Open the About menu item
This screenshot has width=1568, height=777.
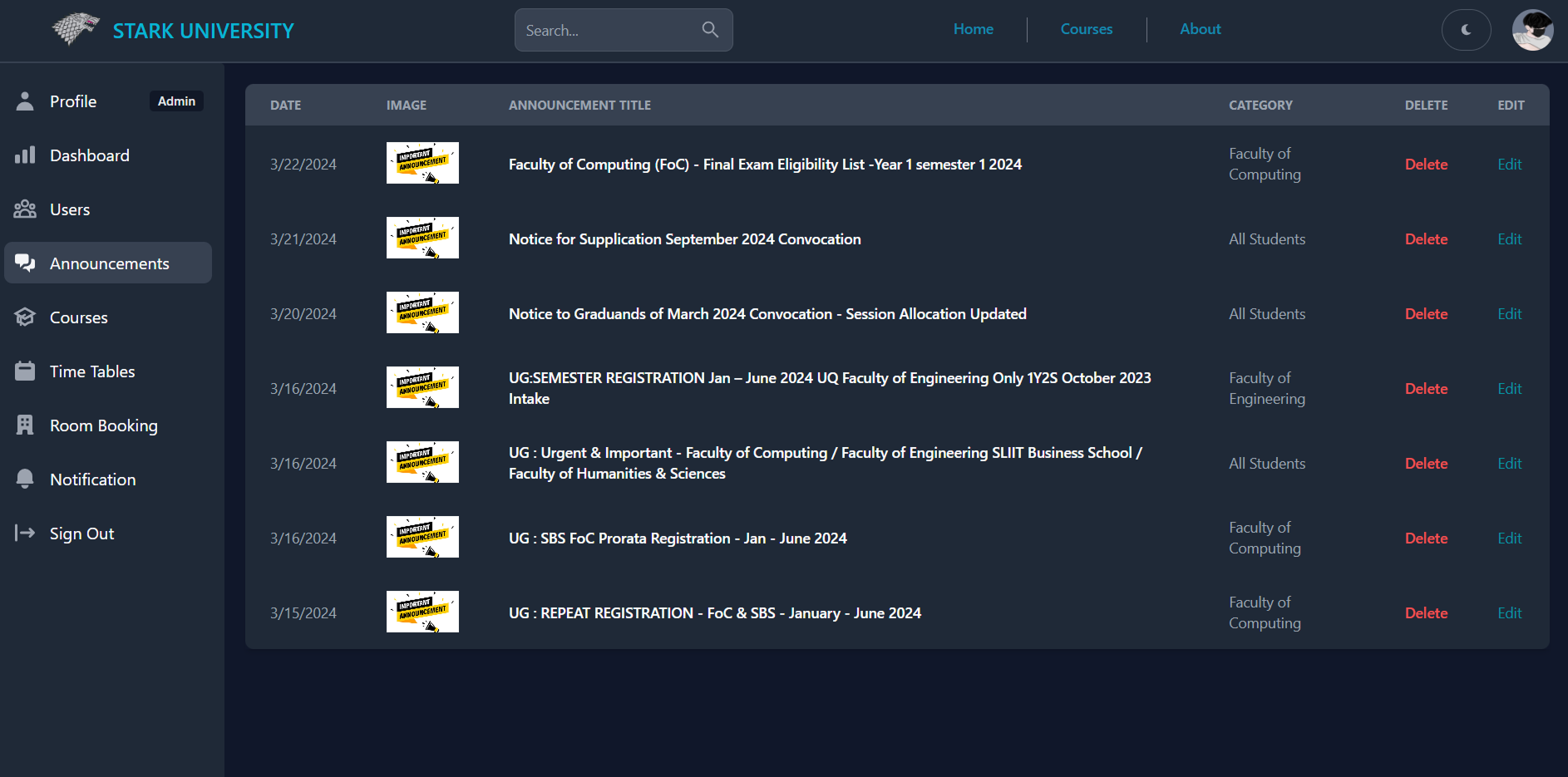1200,29
